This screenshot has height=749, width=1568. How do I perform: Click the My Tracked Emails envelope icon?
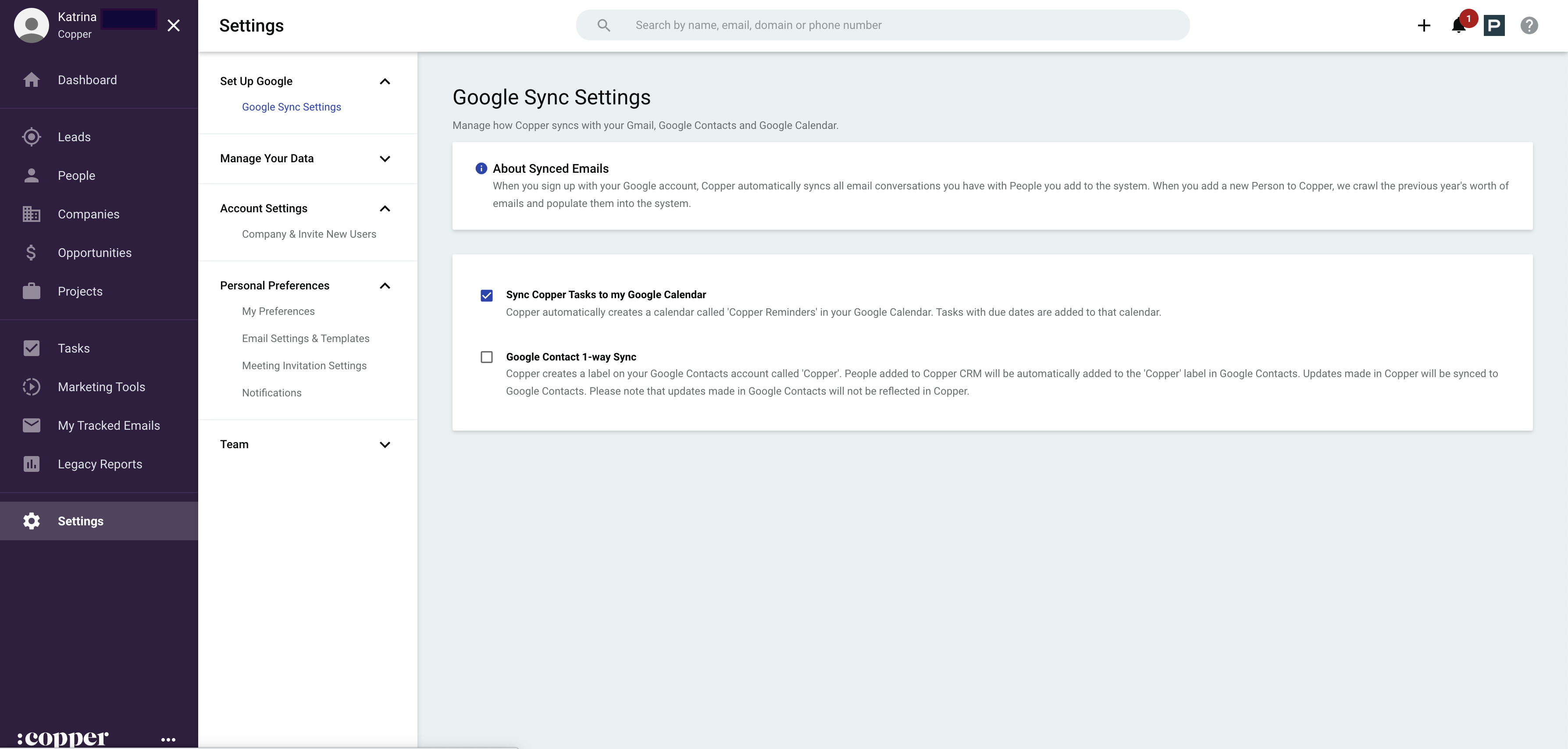pyautogui.click(x=31, y=425)
